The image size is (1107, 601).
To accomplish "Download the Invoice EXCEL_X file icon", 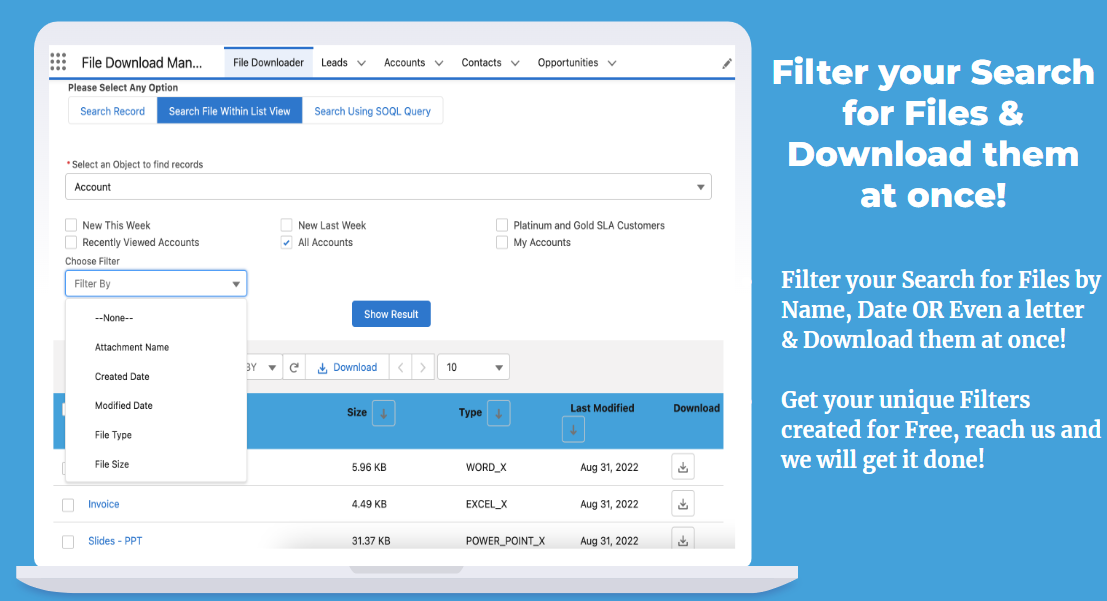I will tap(683, 504).
